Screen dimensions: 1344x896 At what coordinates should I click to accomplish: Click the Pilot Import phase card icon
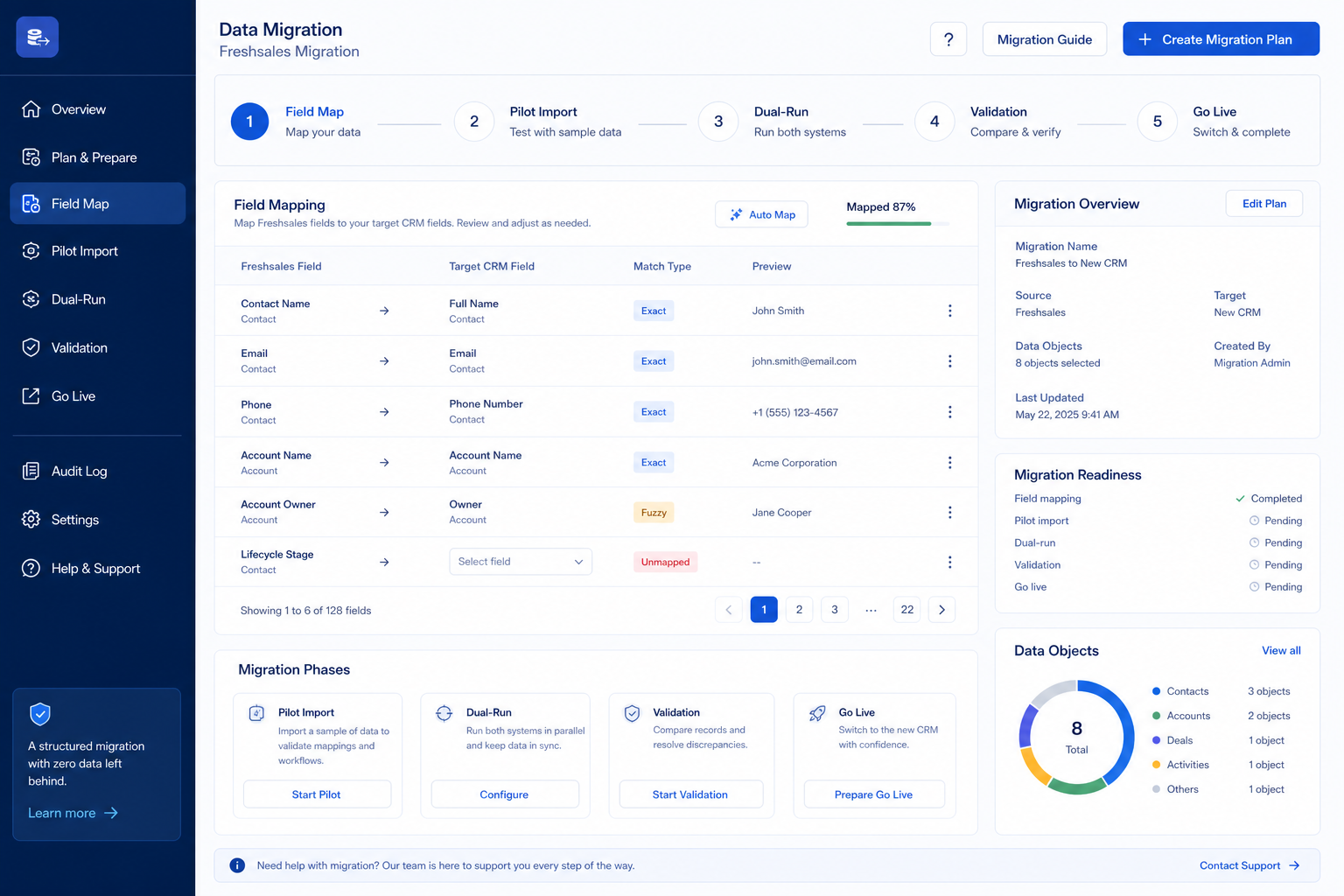click(257, 713)
